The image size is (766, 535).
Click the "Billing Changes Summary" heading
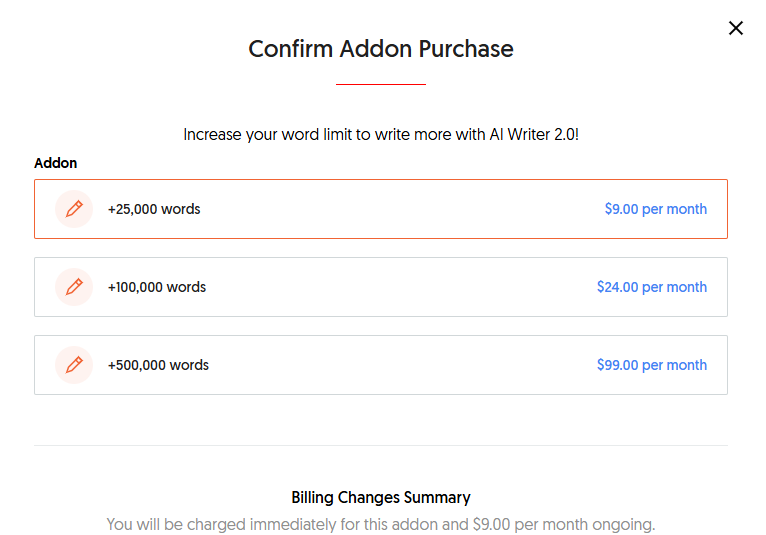click(381, 497)
